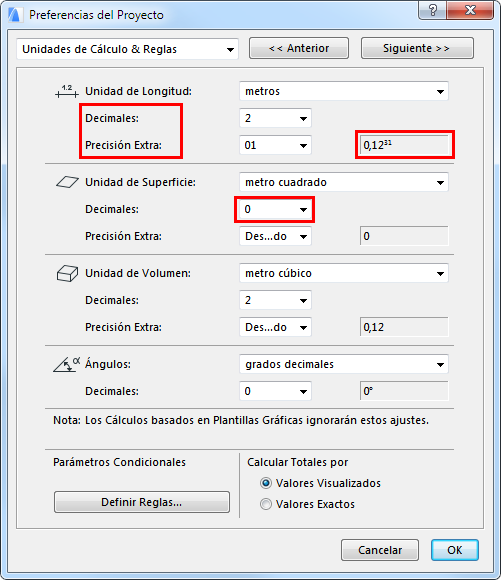This screenshot has width=501, height=580.
Task: Click the surface area parallelogram icon
Action: pos(67,182)
